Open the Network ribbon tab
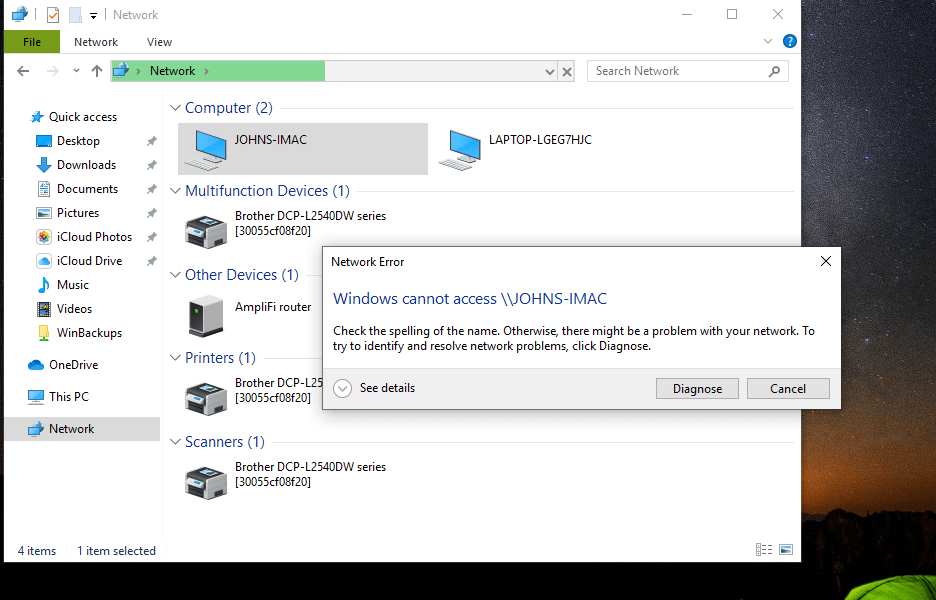Viewport: 936px width, 600px height. click(x=96, y=42)
